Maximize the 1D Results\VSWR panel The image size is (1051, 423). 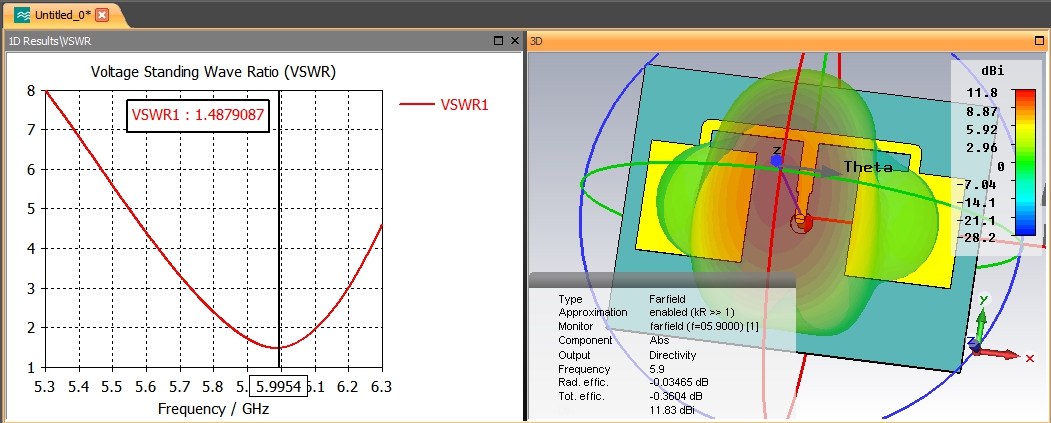[498, 41]
